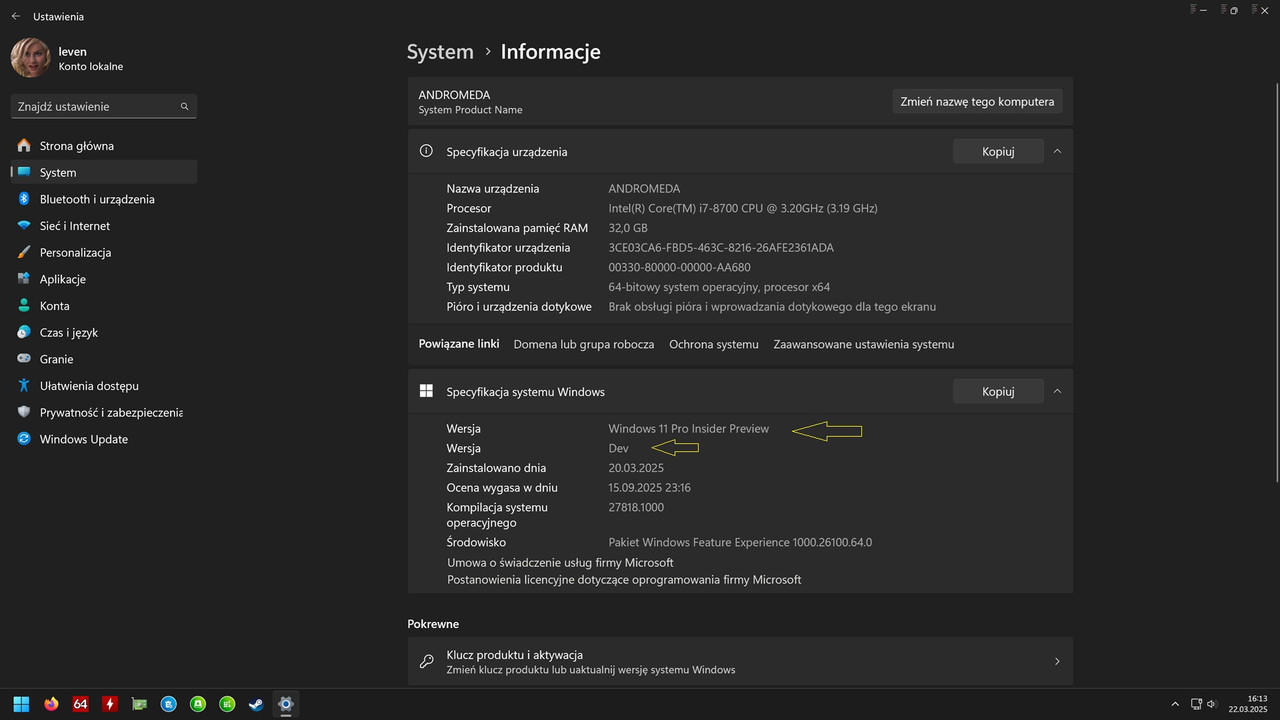This screenshot has height=720, width=1280.
Task: Open Czas i język settings
Action: pos(104,332)
